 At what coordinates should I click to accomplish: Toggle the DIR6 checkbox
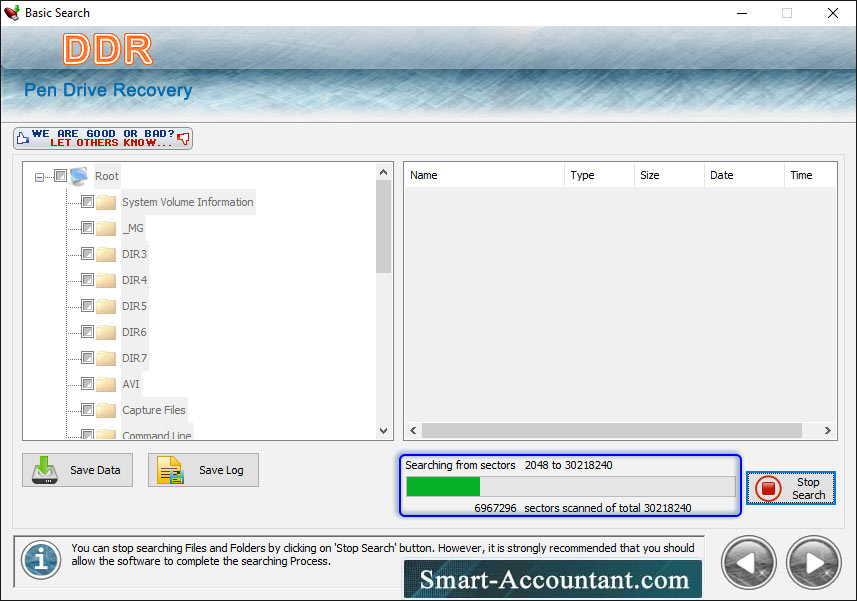tap(87, 332)
